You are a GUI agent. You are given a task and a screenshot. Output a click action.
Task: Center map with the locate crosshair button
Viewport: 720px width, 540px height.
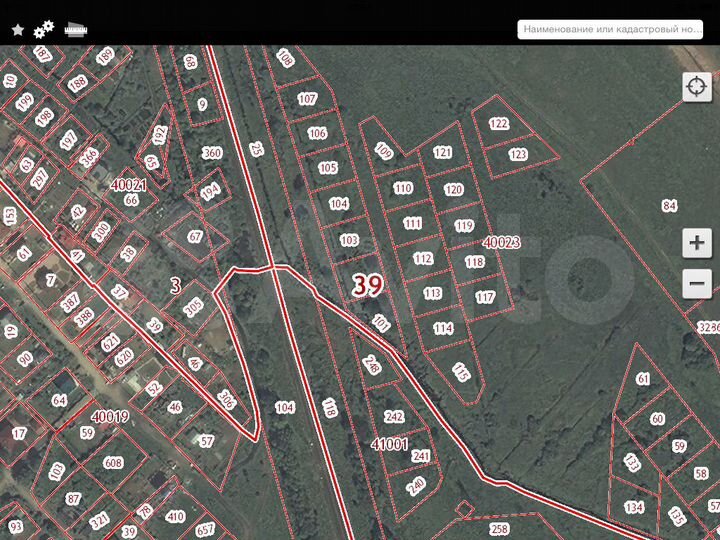[x=696, y=87]
